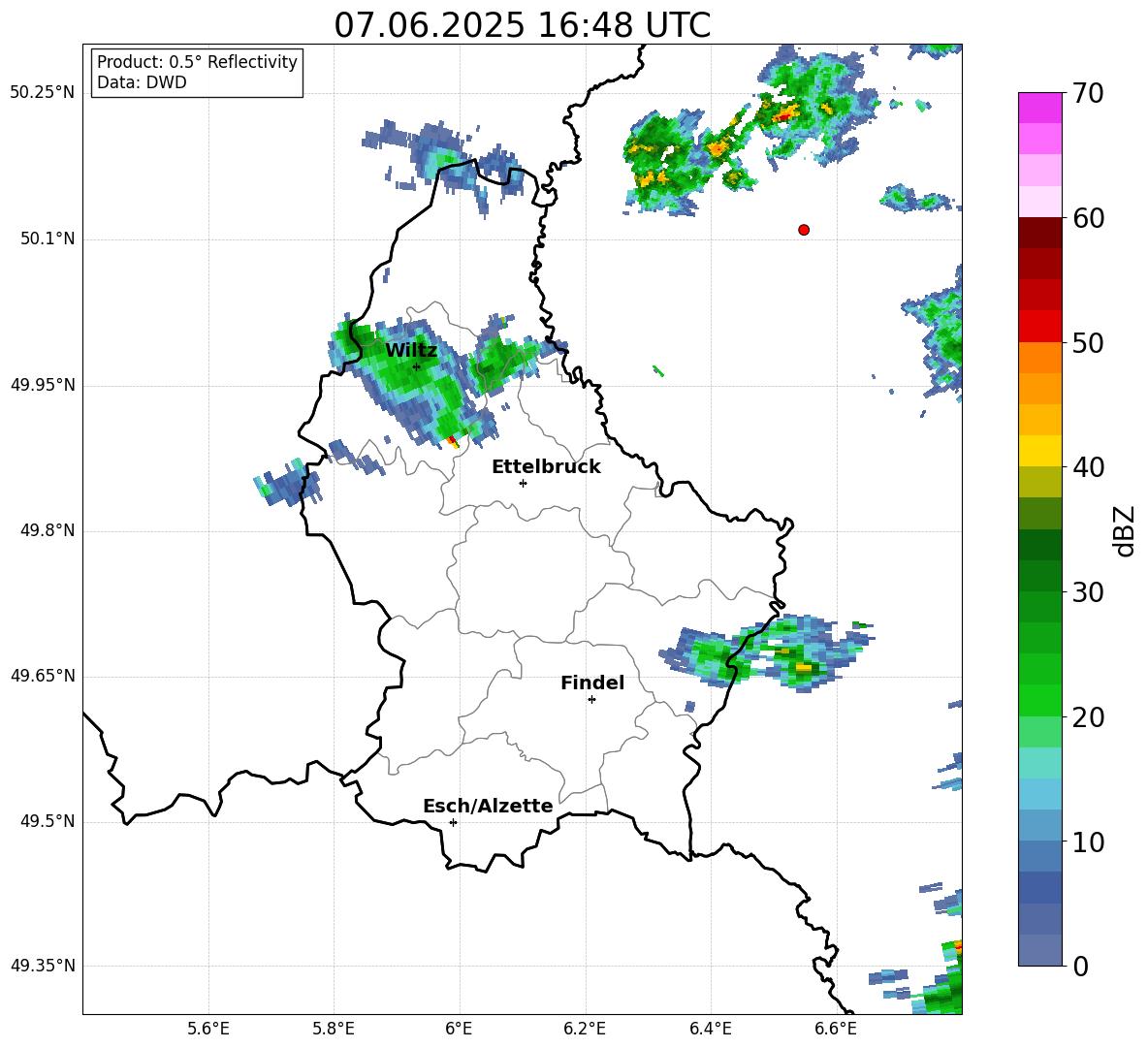Click the 20 tick on the colorbar

coord(1088,716)
